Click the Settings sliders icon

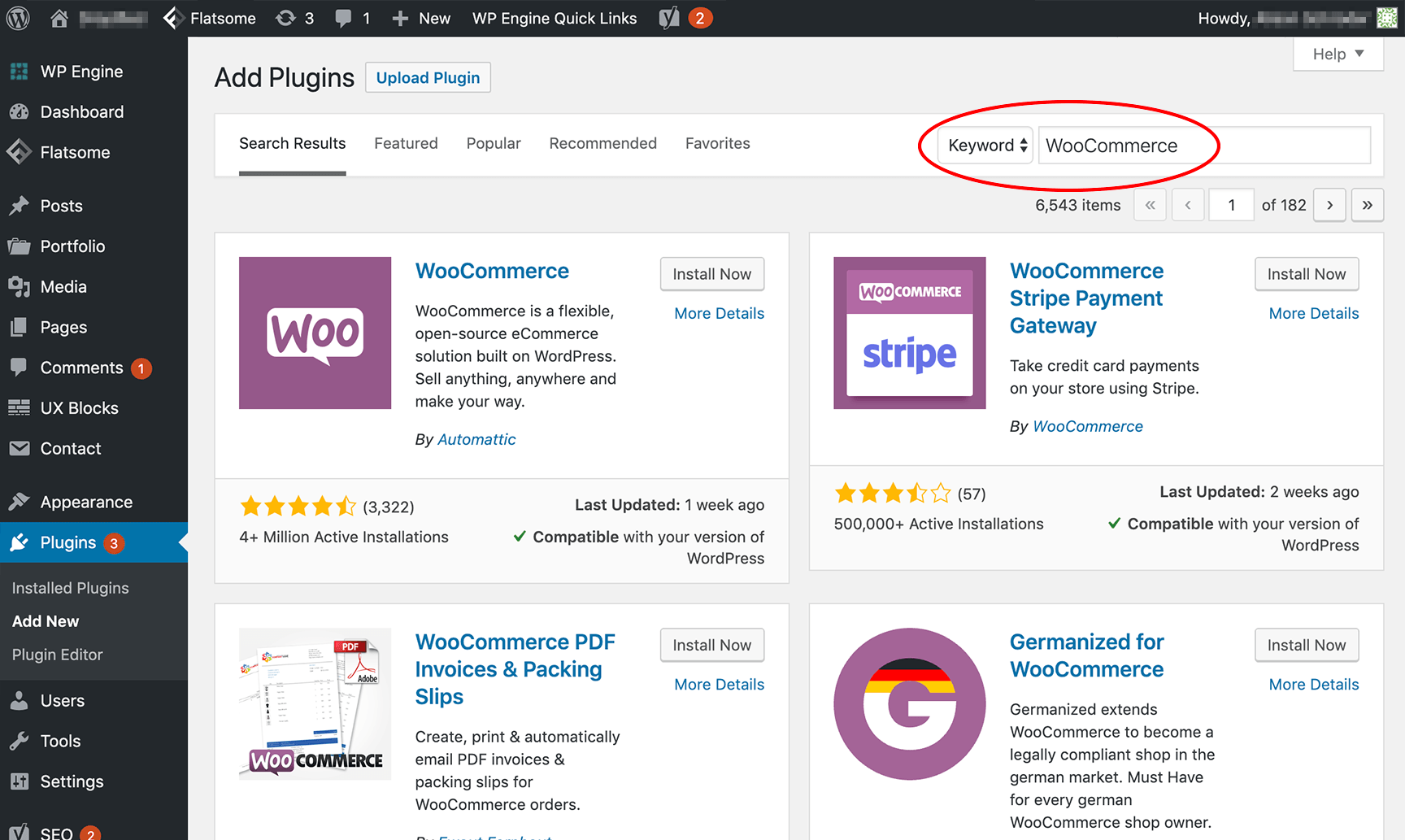pos(19,781)
